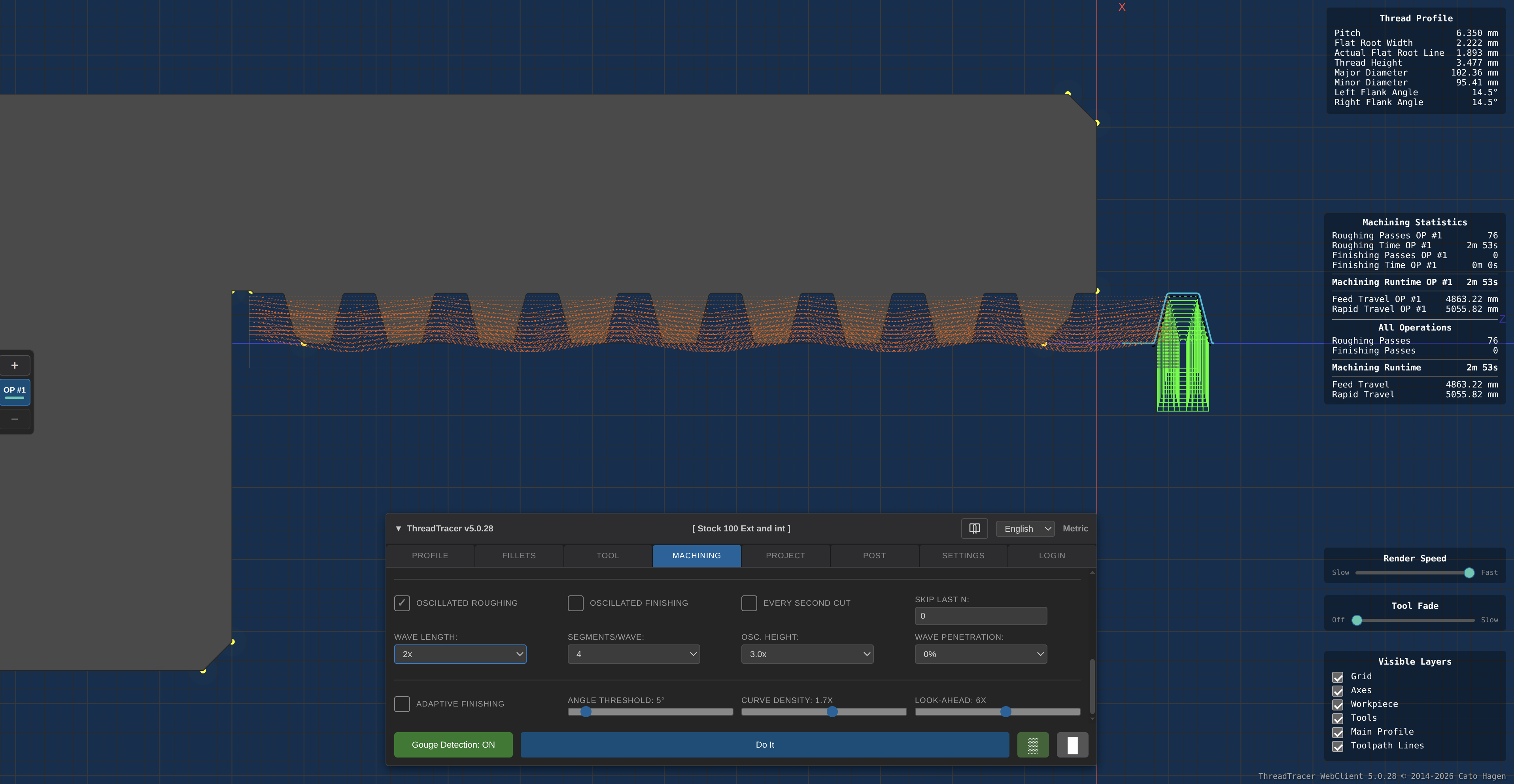This screenshot has width=1514, height=784.
Task: Click the minus icon to remove an operation
Action: click(x=15, y=419)
